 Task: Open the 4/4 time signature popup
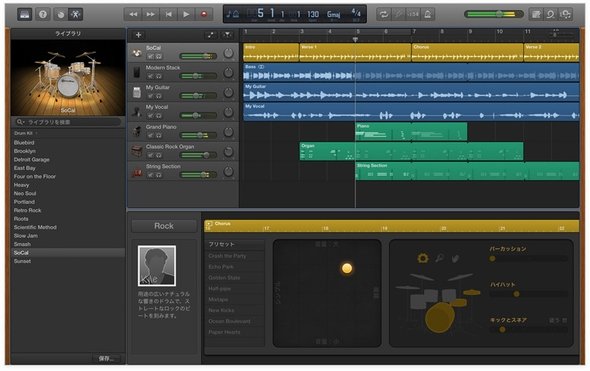(x=356, y=13)
